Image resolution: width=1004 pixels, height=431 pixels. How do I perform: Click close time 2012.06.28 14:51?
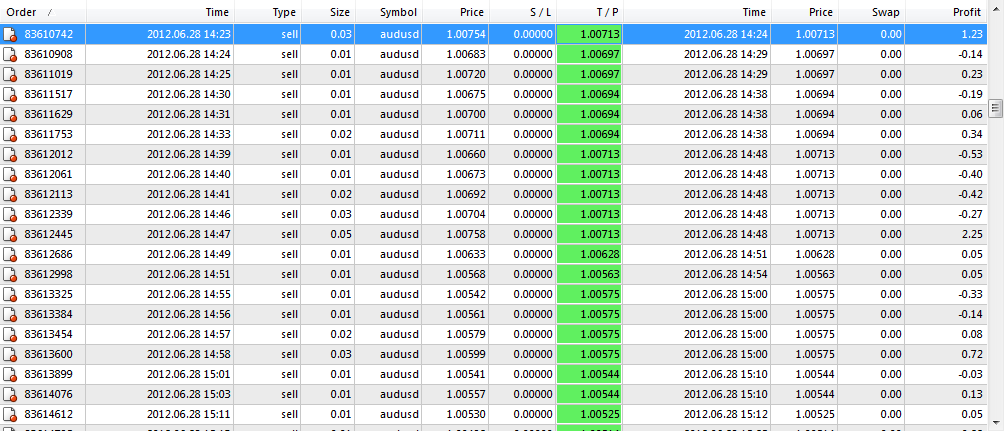[725, 255]
